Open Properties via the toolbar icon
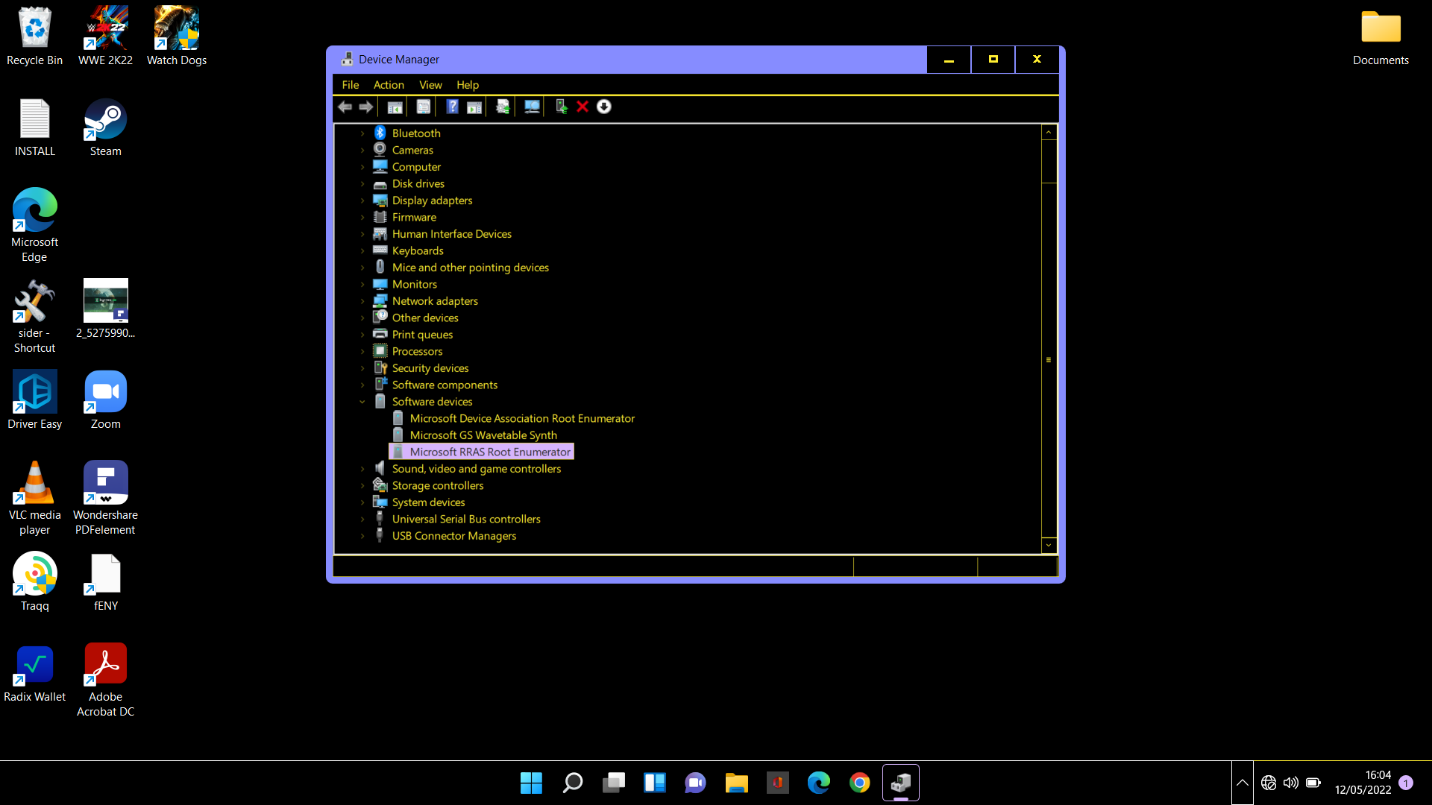Image resolution: width=1432 pixels, height=805 pixels. pos(424,107)
